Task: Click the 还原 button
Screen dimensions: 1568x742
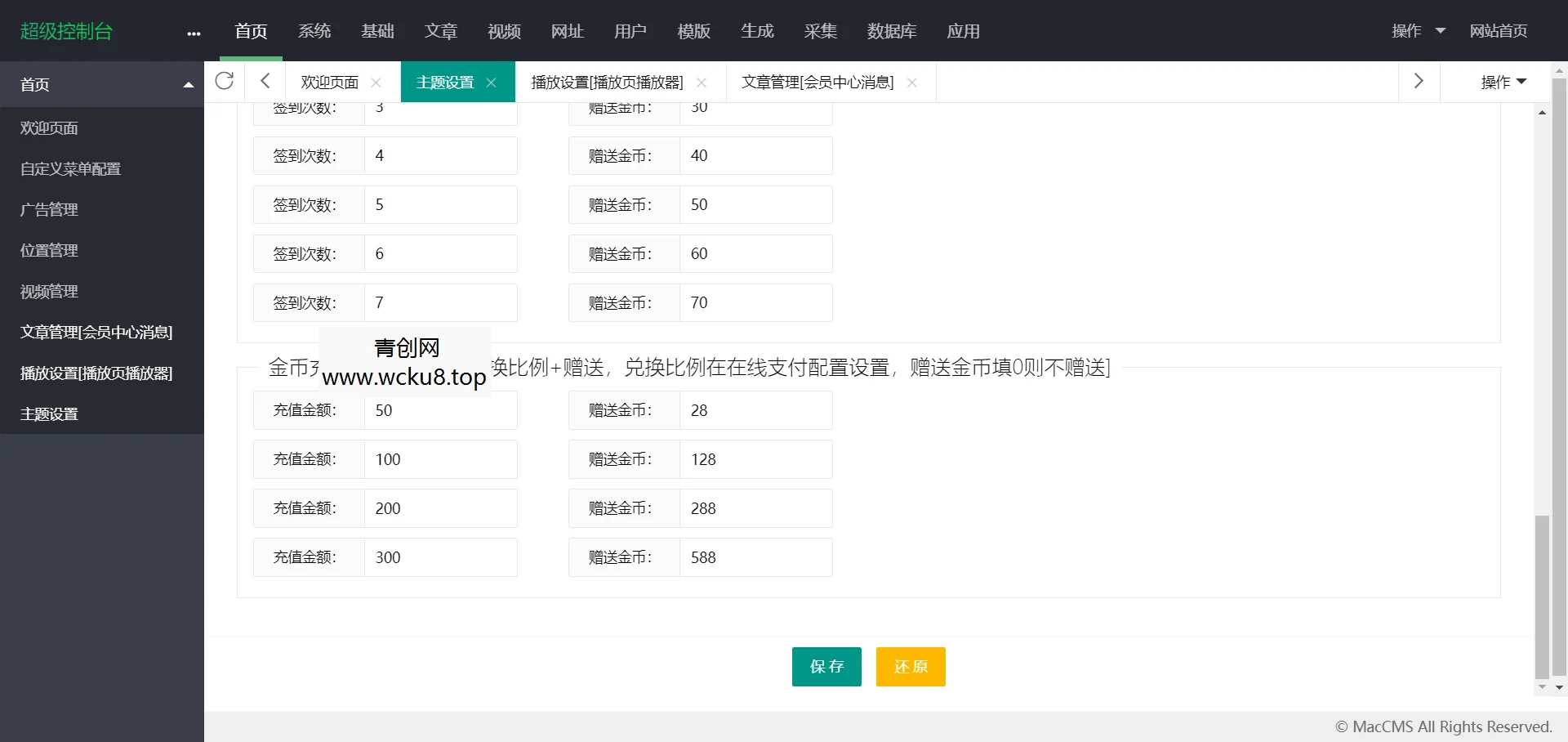Action: tap(910, 667)
